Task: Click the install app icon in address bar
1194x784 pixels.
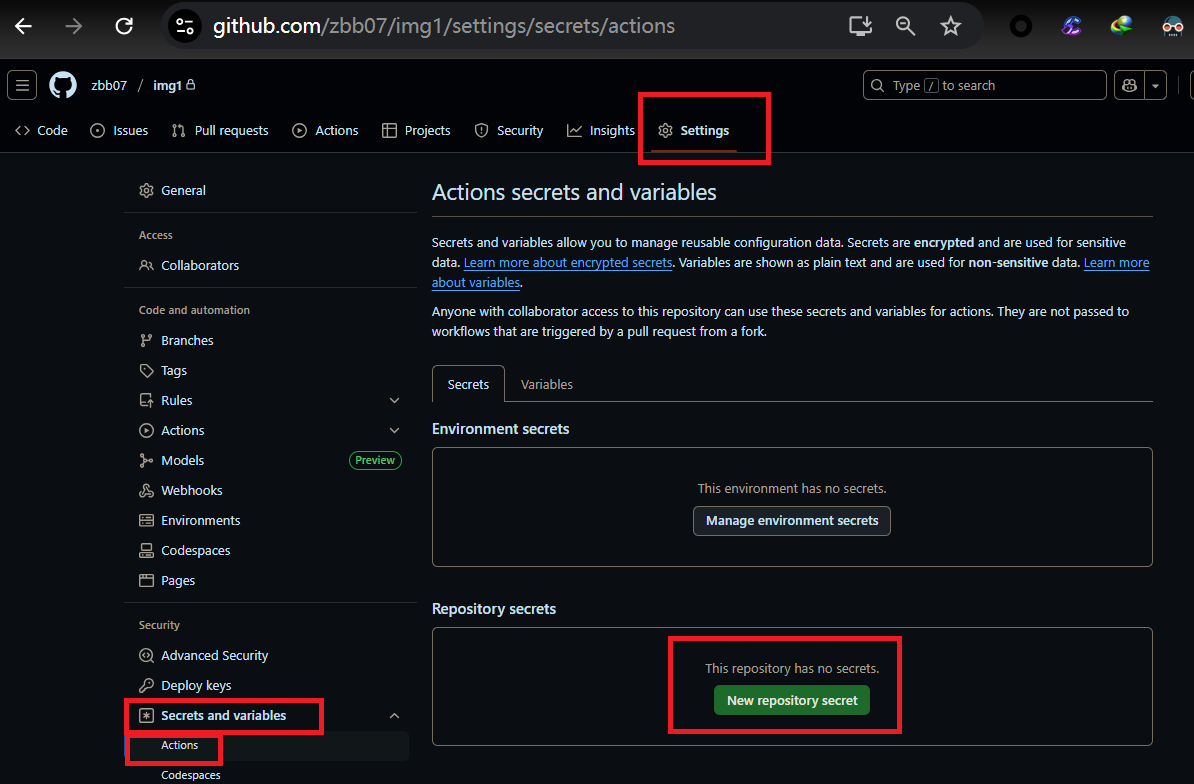Action: pos(860,26)
